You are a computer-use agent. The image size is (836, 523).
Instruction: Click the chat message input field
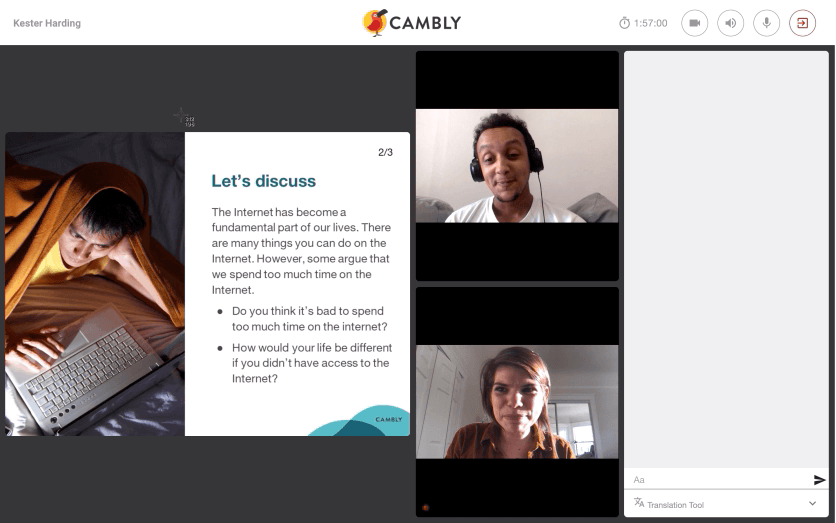tap(720, 480)
